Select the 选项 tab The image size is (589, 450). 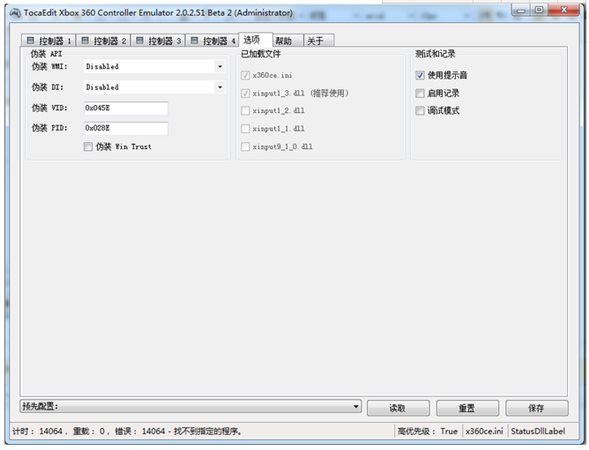pos(255,40)
